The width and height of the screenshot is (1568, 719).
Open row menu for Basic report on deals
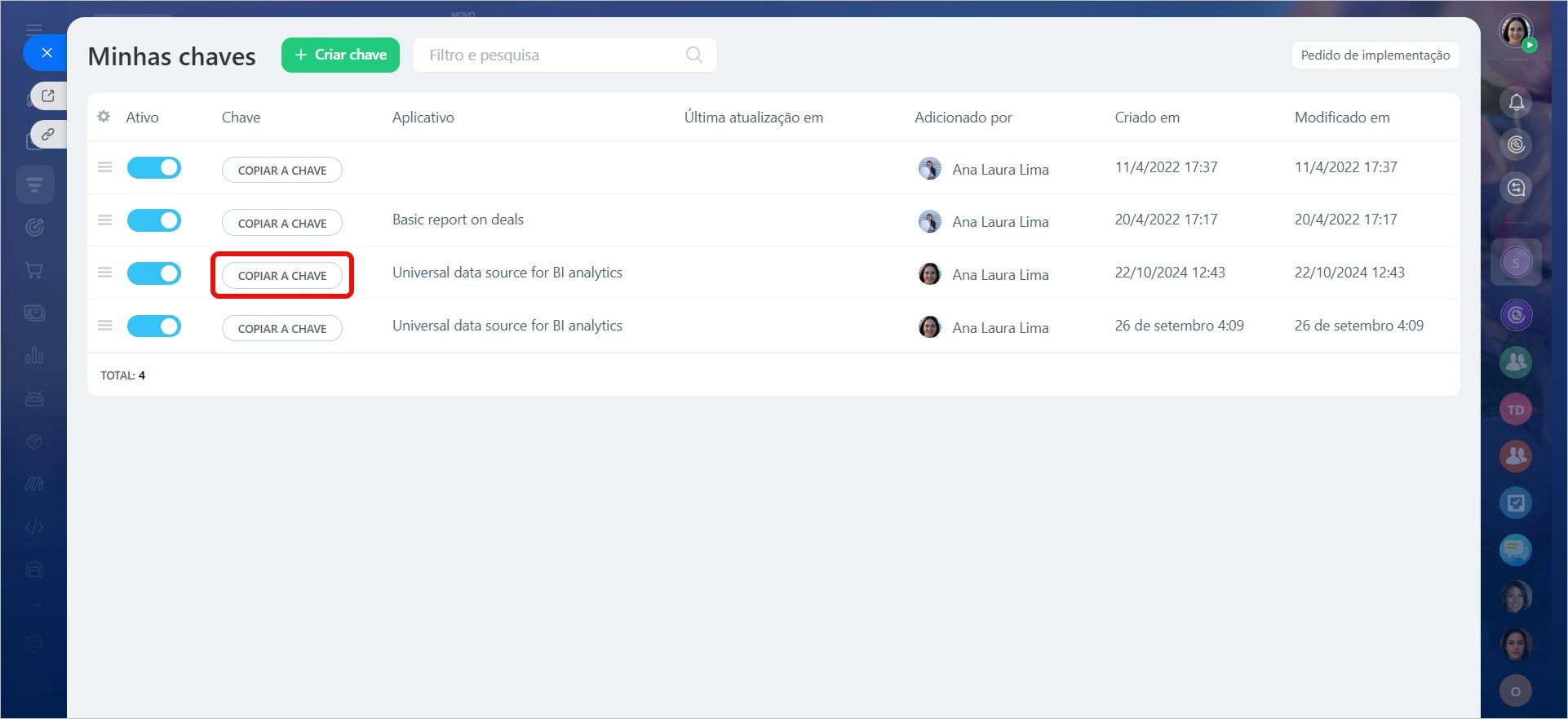point(104,220)
